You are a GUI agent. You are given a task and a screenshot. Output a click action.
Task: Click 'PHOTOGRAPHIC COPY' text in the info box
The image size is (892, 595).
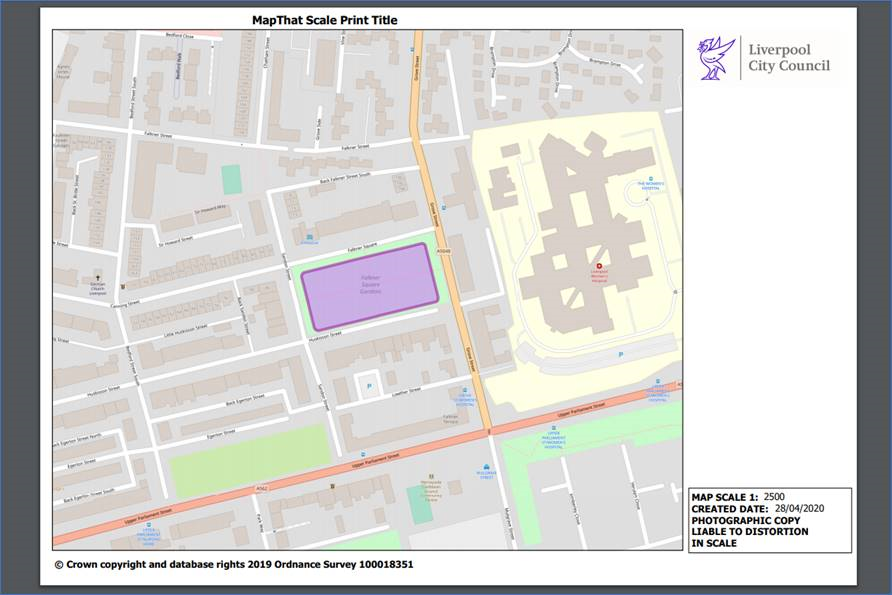point(746,520)
